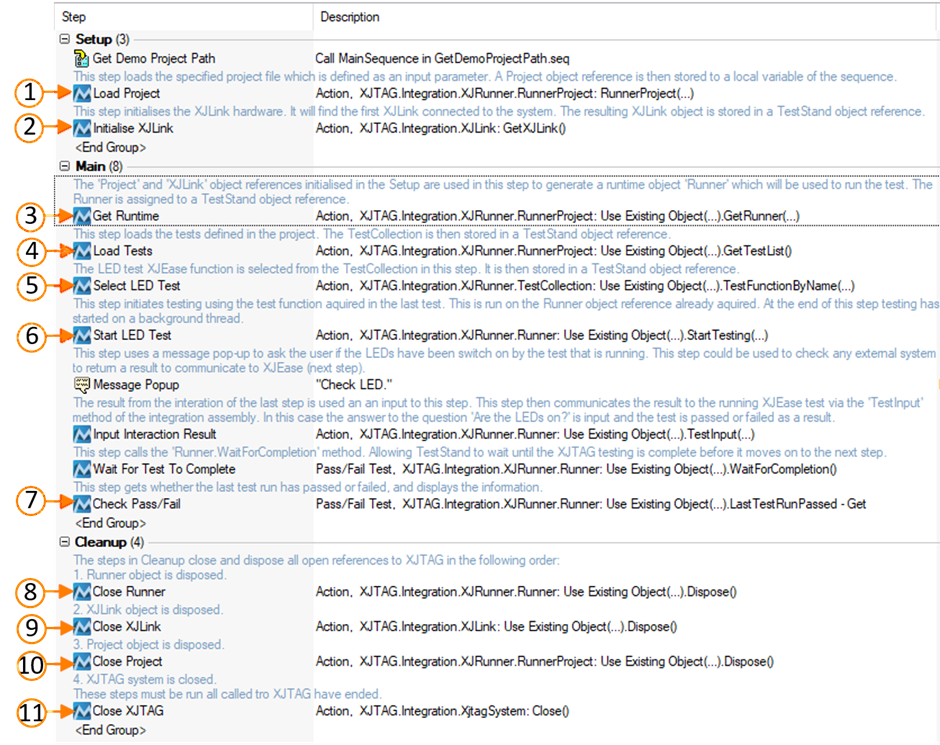Collapse the Main step group
This screenshot has height=745, width=940.
[65, 165]
